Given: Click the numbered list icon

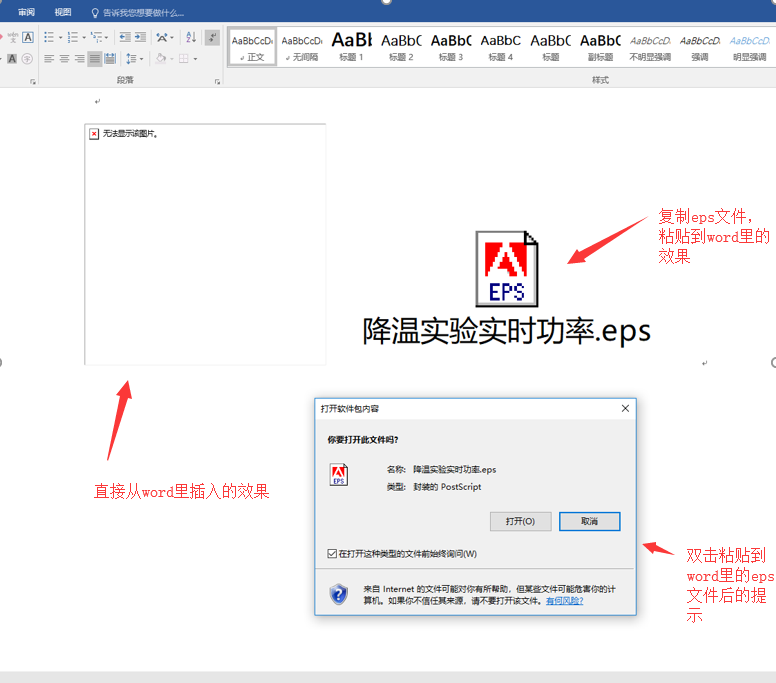Looking at the screenshot, I should (x=73, y=37).
